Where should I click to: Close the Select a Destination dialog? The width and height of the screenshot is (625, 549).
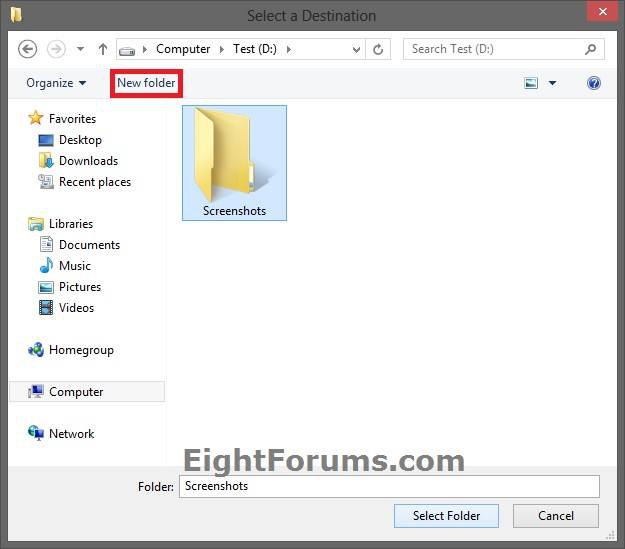pos(603,12)
